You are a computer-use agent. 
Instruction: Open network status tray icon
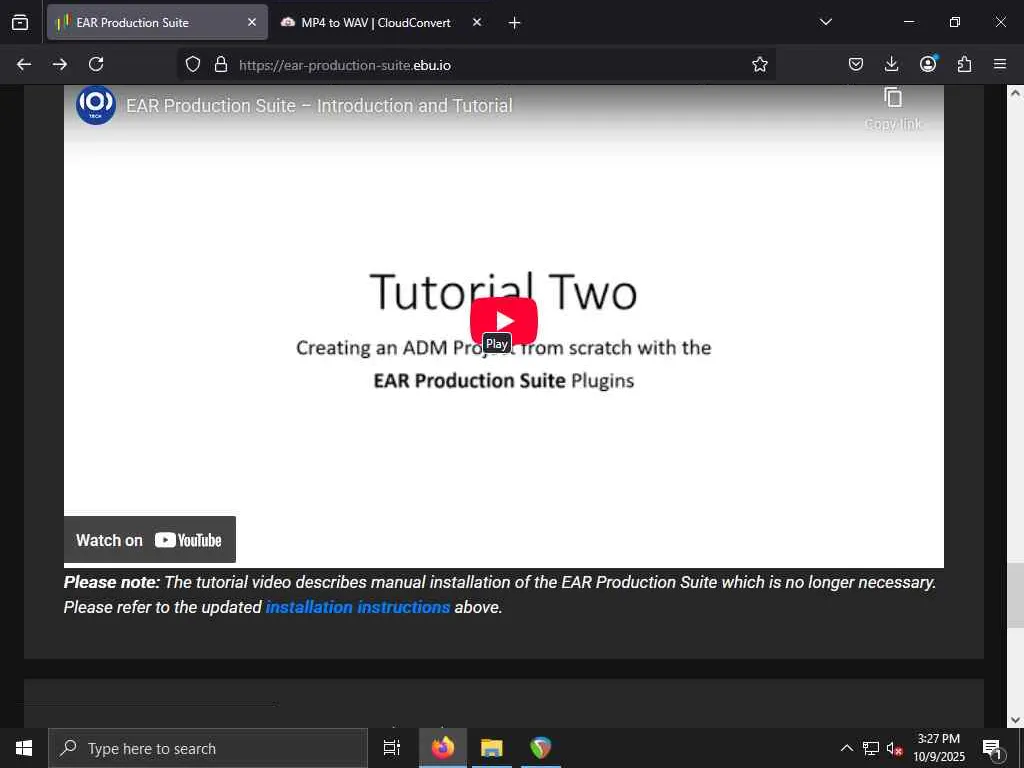click(871, 748)
